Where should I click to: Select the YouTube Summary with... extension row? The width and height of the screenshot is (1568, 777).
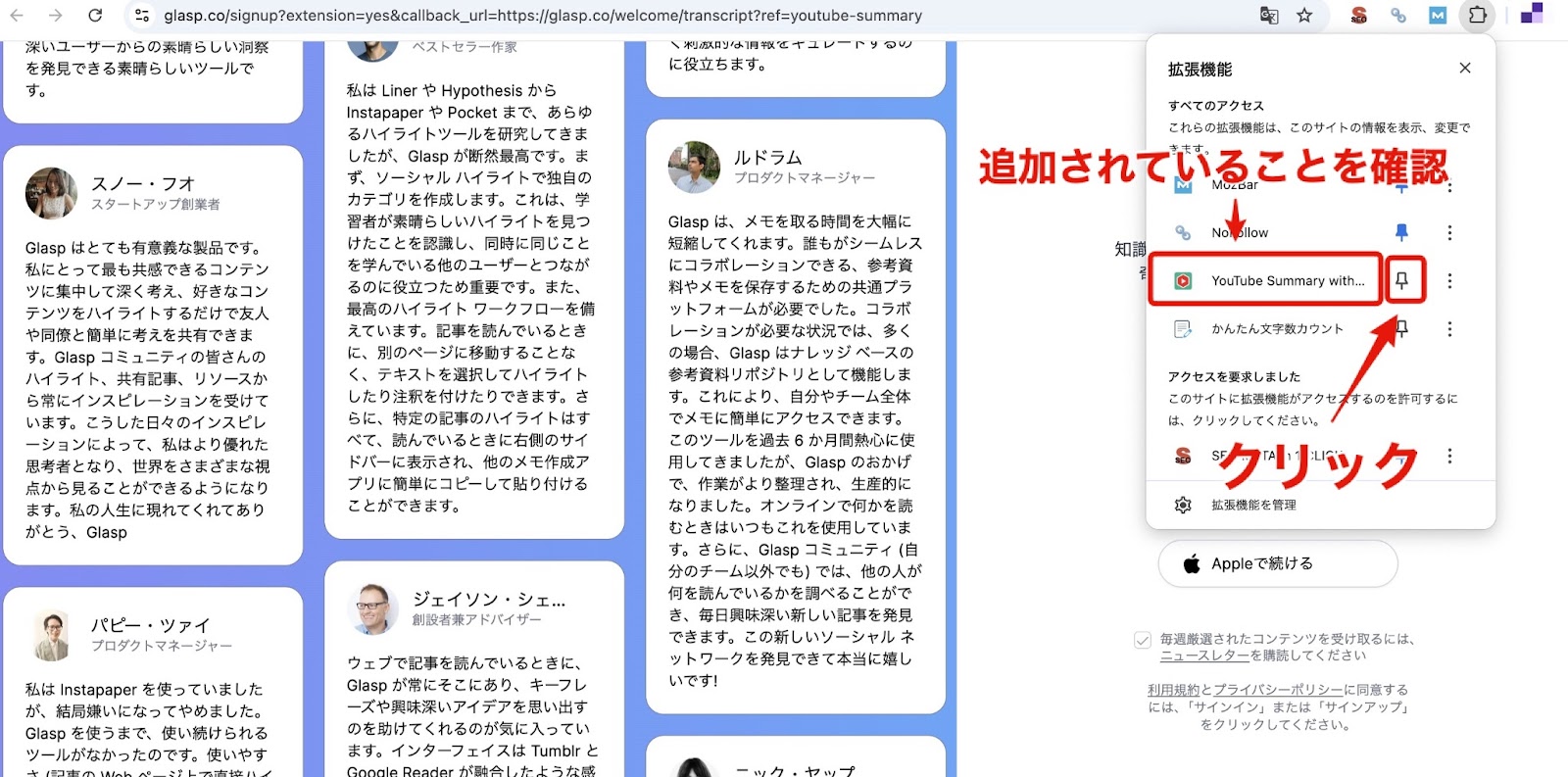[x=1265, y=280]
